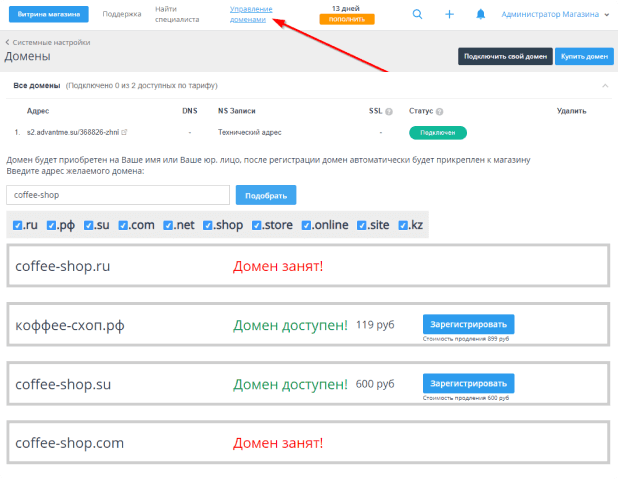Disable the .kz domain zone checkbox
Screen dimensions: 618x479
(x=404, y=225)
